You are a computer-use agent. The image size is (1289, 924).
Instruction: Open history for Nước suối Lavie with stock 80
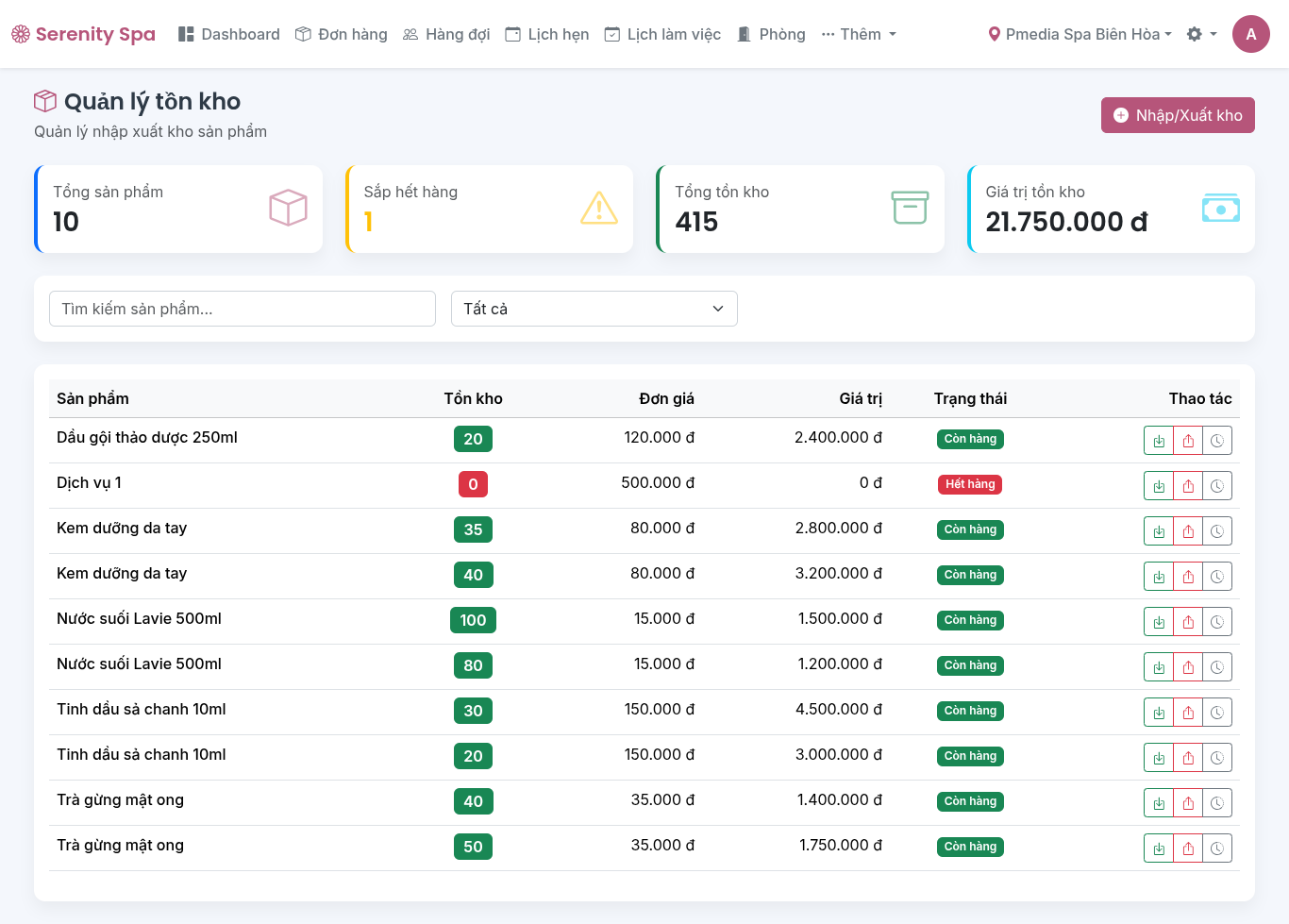point(1217,667)
